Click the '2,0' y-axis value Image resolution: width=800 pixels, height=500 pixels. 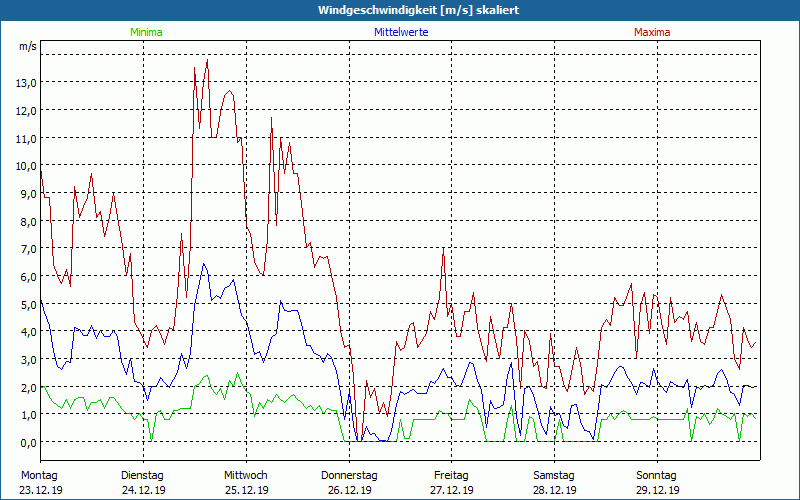28,388
